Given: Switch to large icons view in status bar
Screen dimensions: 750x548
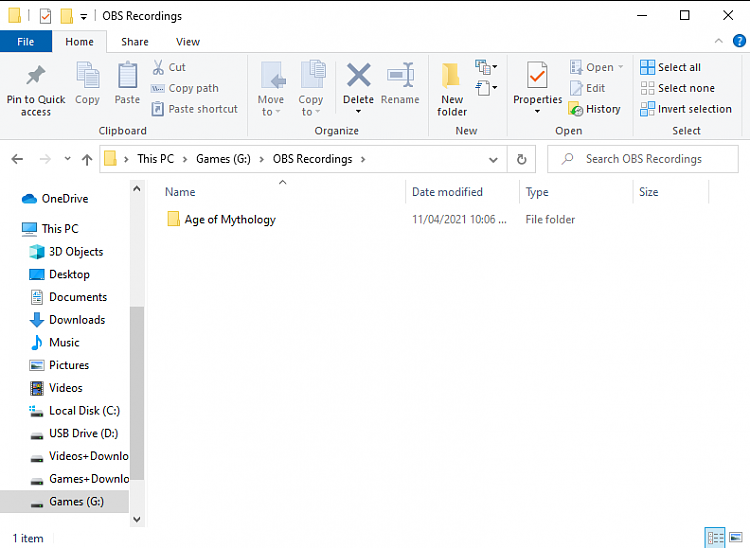Looking at the screenshot, I should click(x=736, y=537).
